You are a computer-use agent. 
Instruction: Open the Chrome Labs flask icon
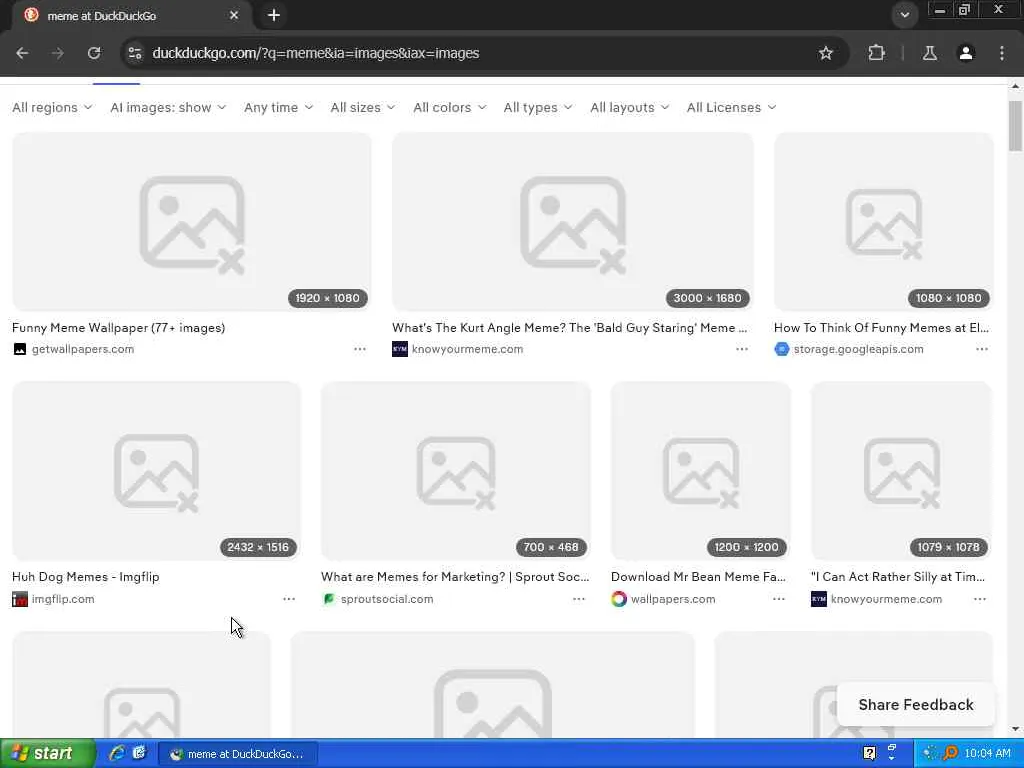click(930, 53)
